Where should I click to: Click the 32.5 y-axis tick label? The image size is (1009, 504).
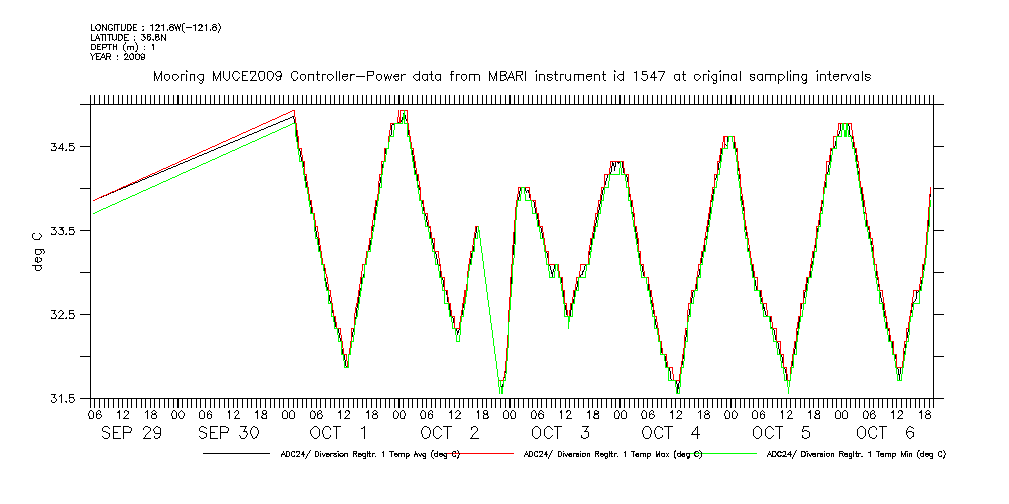67,315
